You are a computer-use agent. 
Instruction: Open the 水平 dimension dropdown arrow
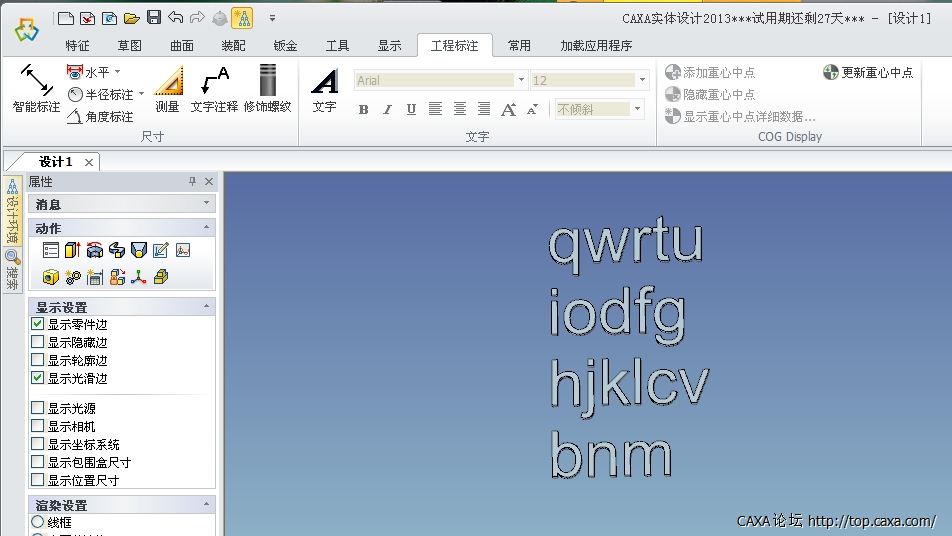point(118,72)
